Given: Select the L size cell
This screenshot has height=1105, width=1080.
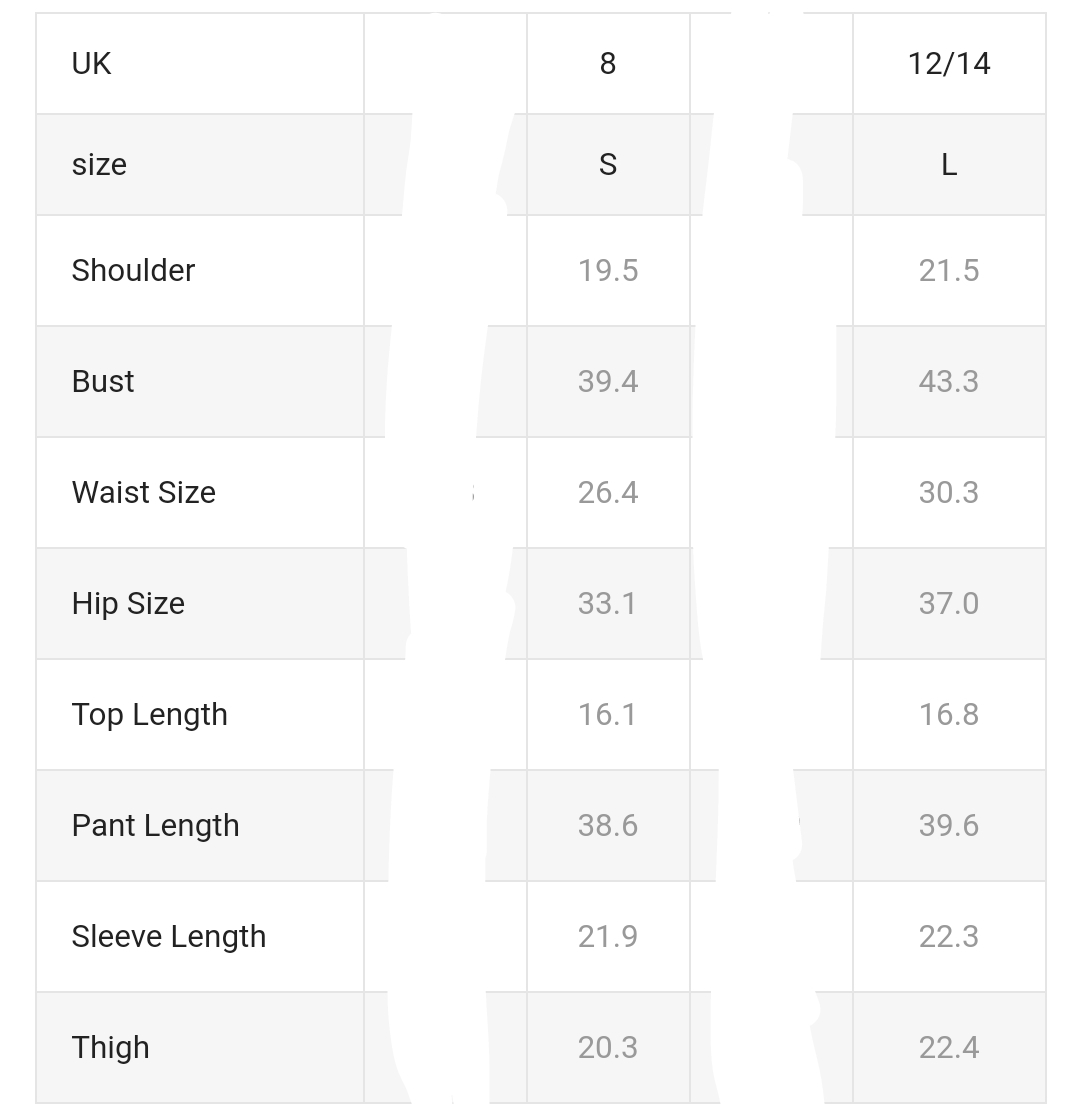Looking at the screenshot, I should pyautogui.click(x=949, y=165).
